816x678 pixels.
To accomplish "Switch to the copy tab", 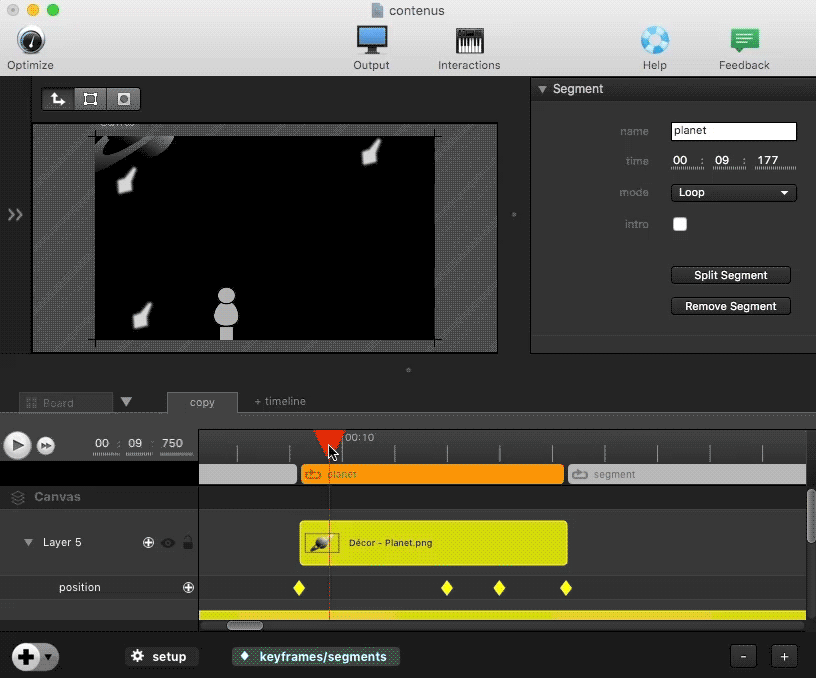I will point(202,402).
